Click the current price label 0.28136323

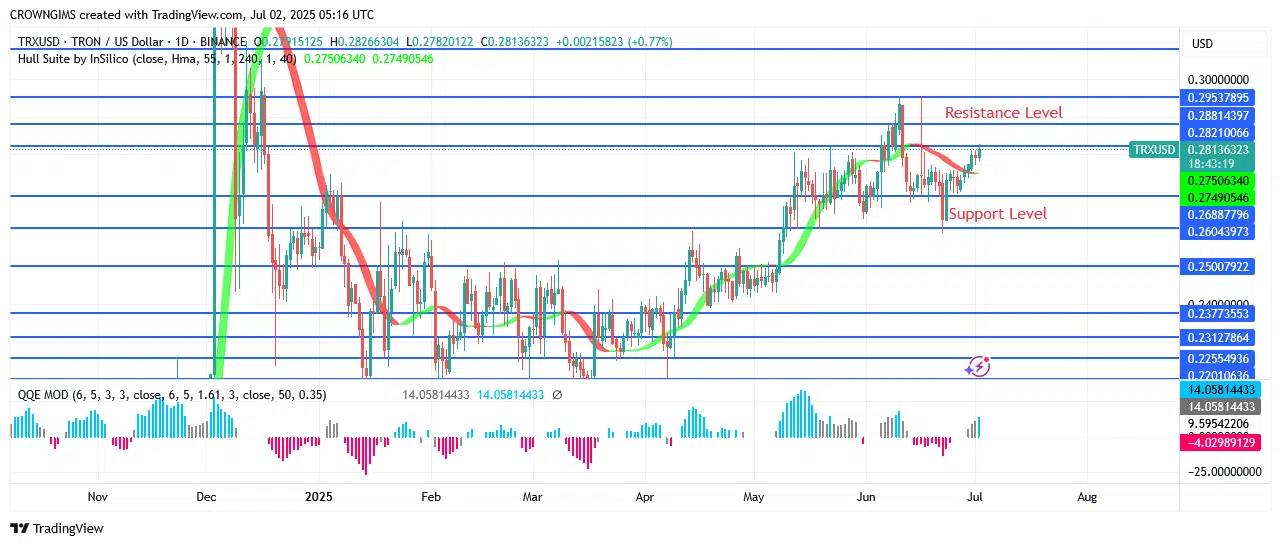click(x=1216, y=149)
